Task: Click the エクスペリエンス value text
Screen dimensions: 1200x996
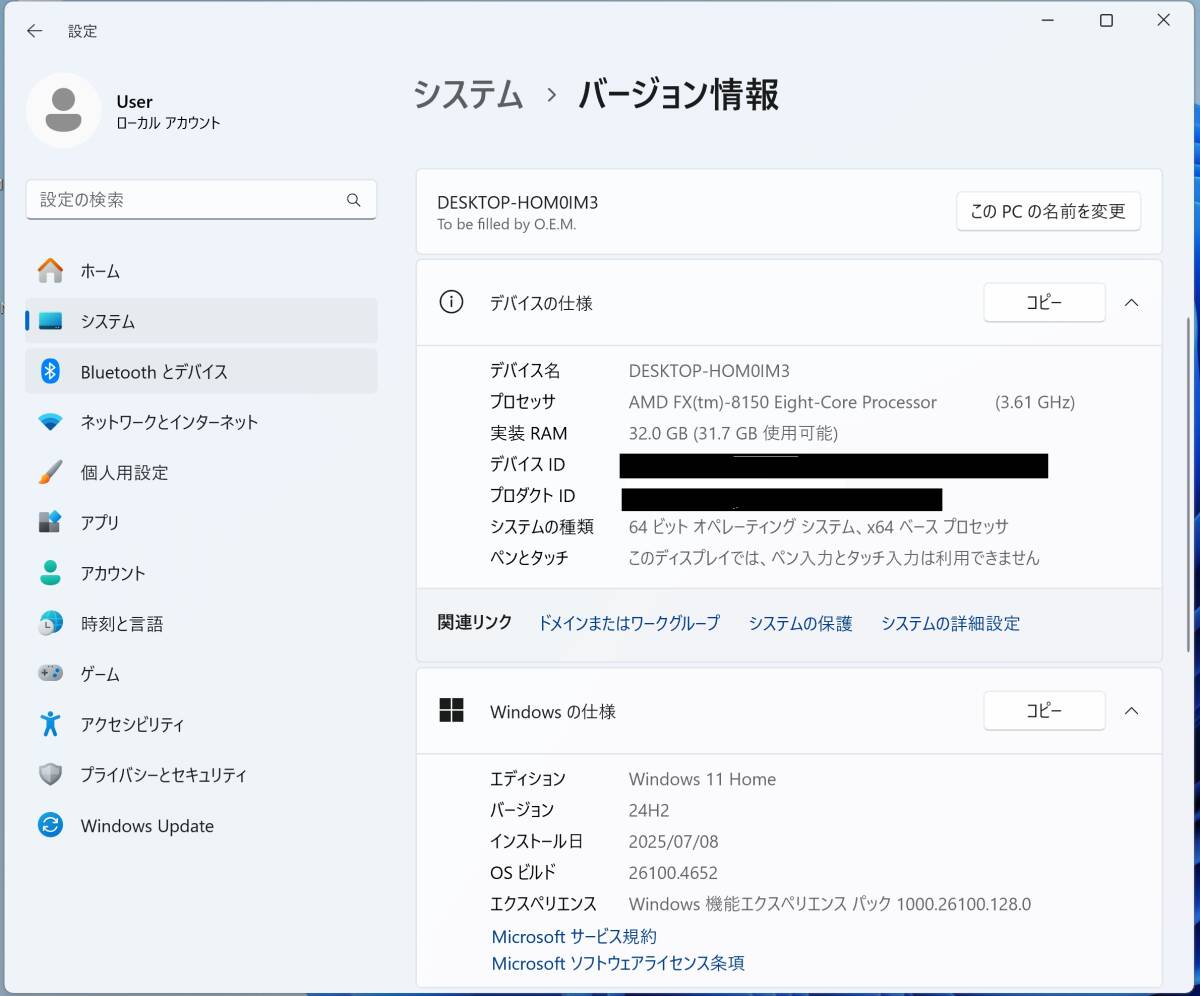Action: pos(829,904)
